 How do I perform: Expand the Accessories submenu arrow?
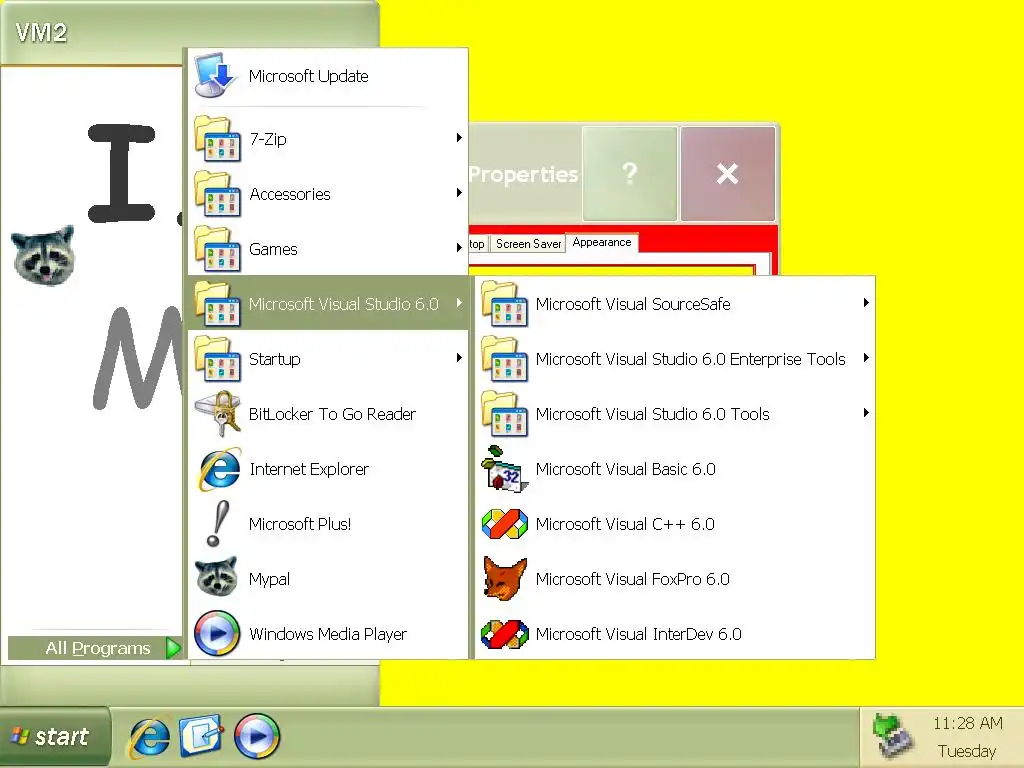coord(459,193)
